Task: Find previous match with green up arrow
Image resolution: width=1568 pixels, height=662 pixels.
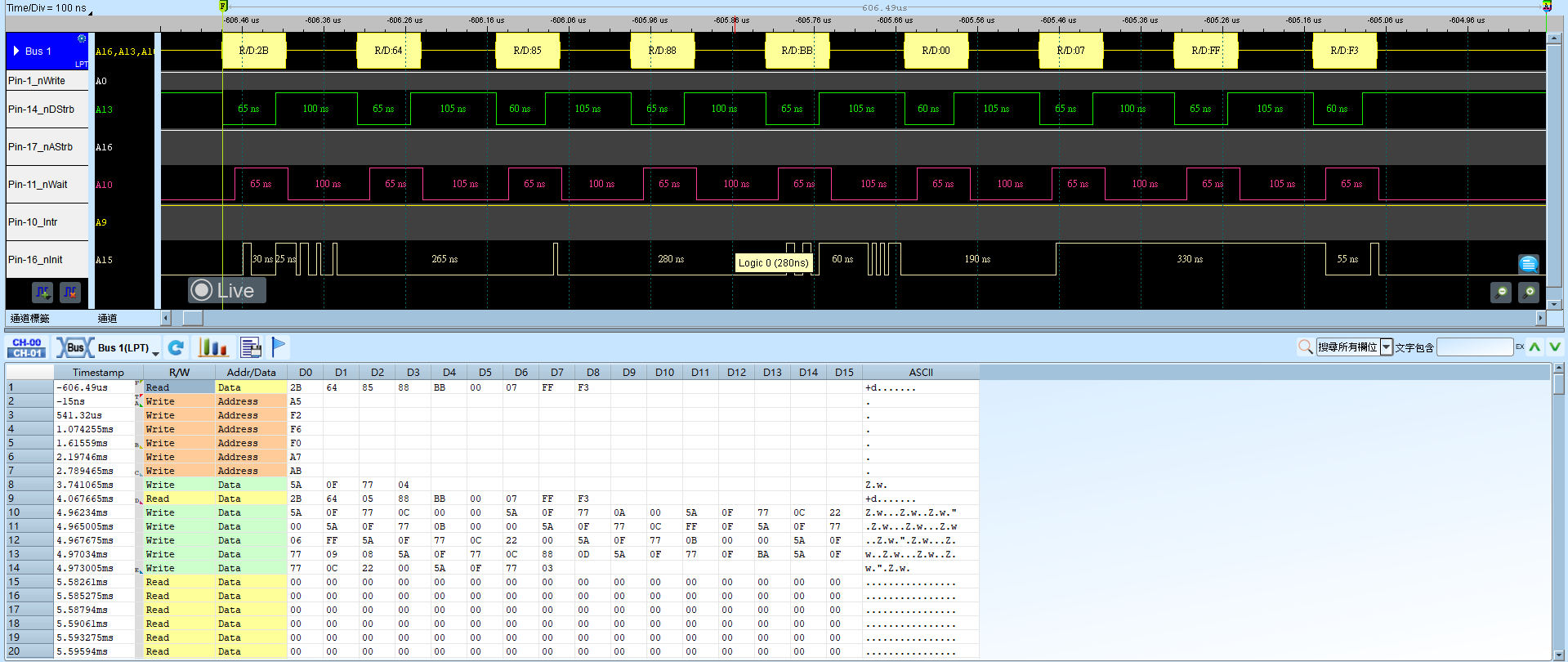Action: pos(1535,347)
